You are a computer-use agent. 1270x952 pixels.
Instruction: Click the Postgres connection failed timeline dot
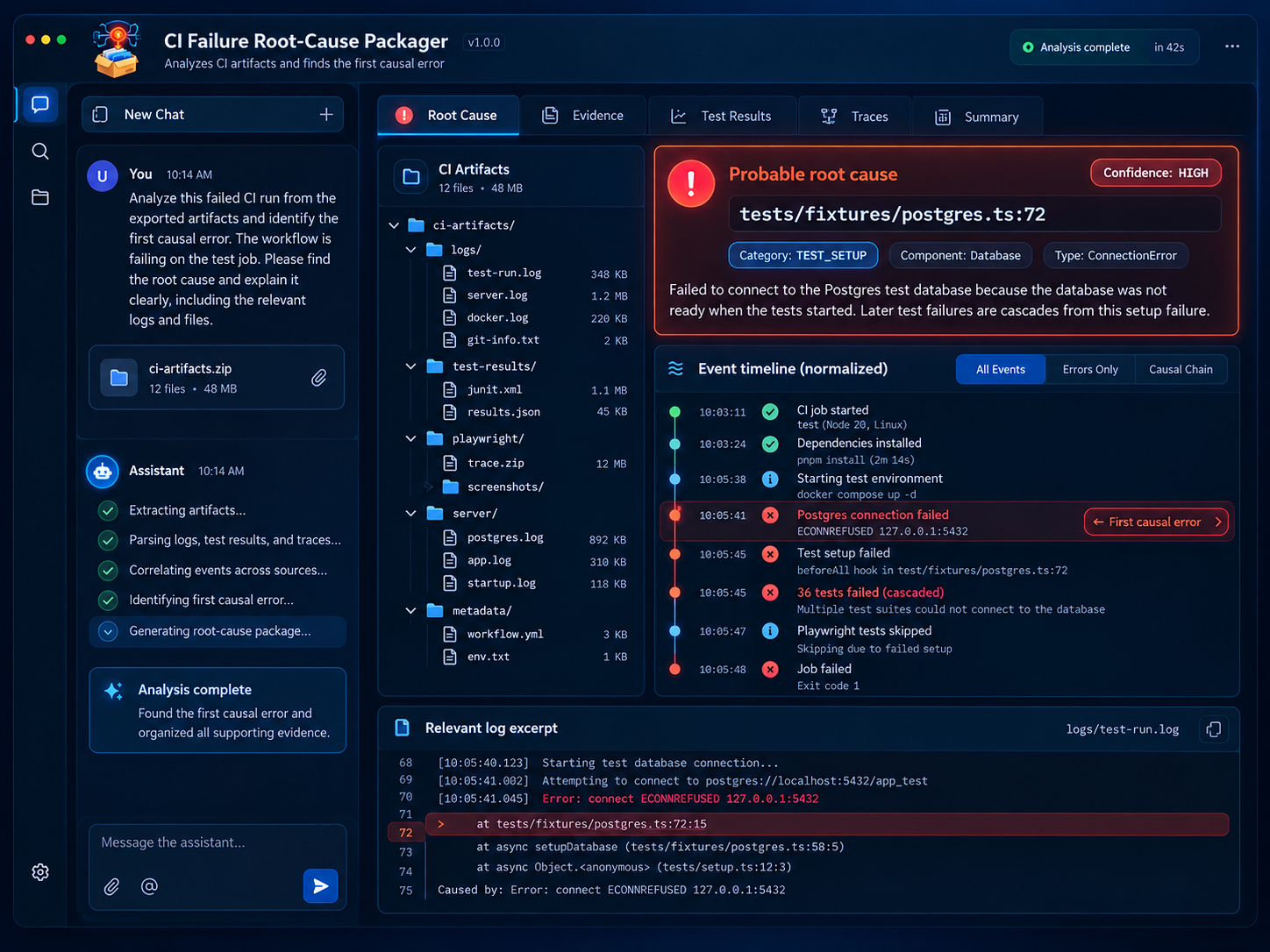click(x=674, y=515)
